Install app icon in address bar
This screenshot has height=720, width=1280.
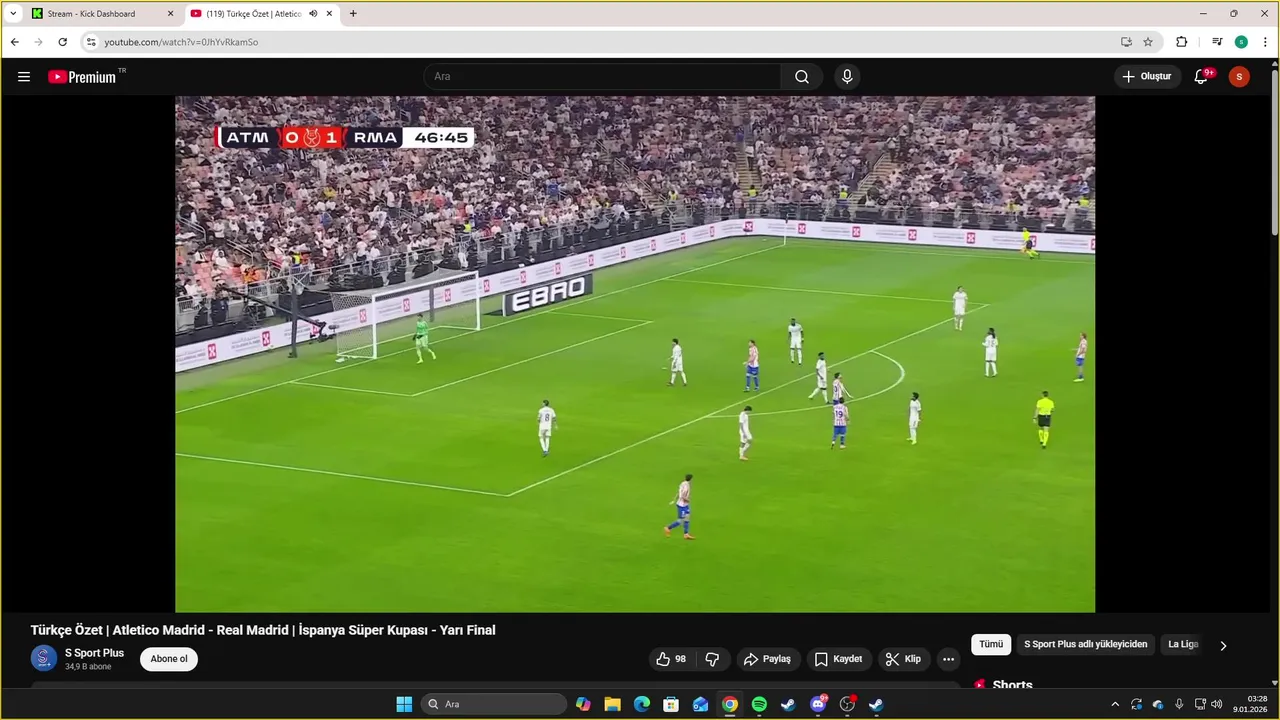click(x=1126, y=42)
